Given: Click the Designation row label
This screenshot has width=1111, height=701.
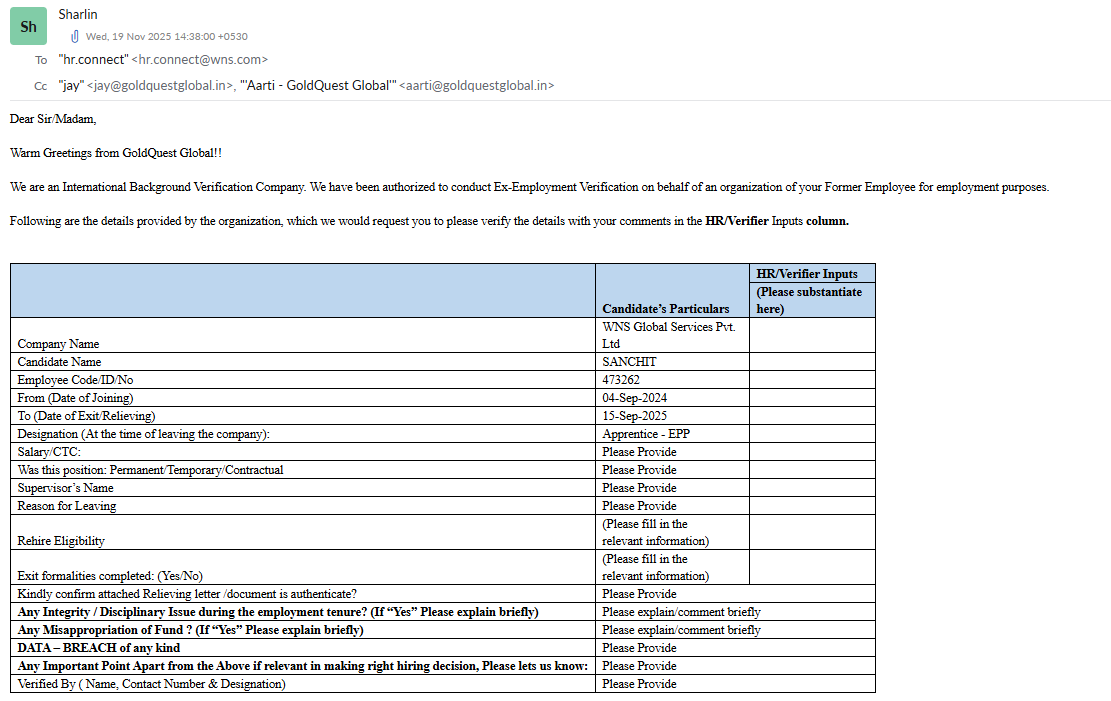Looking at the screenshot, I should click(x=144, y=434).
